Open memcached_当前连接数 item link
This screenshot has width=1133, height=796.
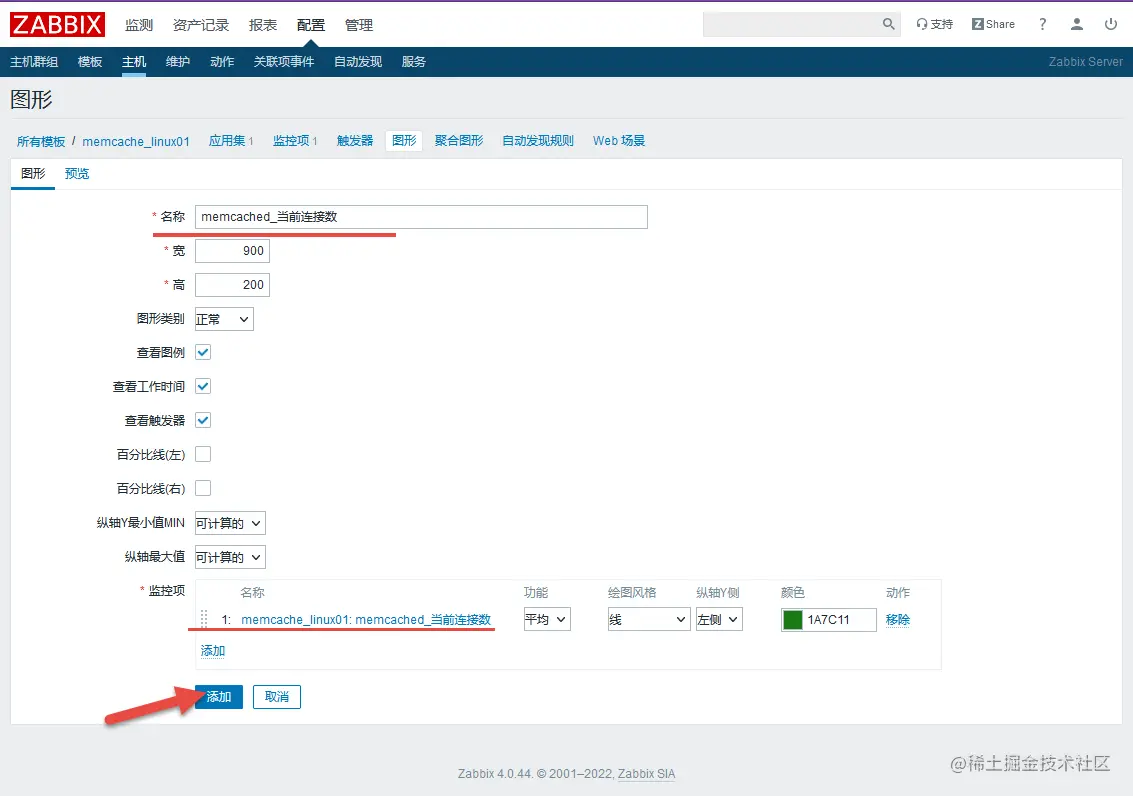[366, 620]
